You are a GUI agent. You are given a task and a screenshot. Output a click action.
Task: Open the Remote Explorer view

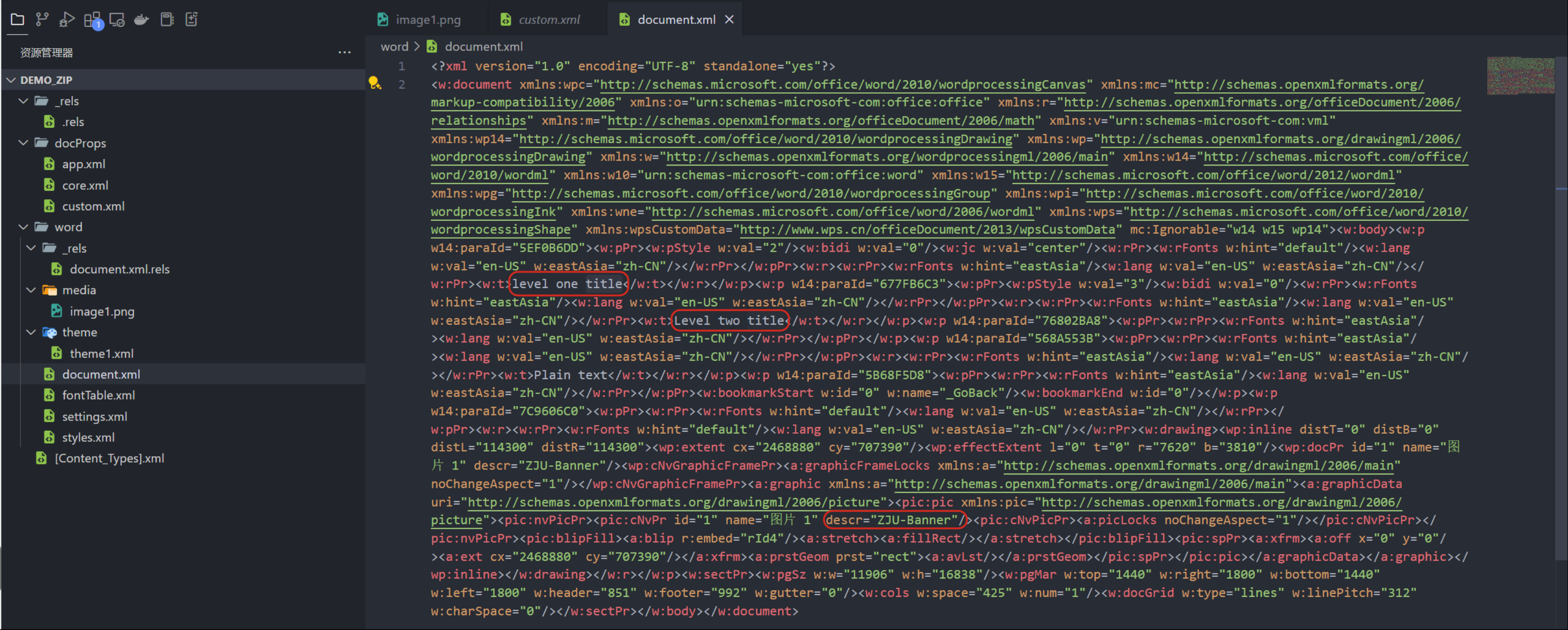pos(117,19)
